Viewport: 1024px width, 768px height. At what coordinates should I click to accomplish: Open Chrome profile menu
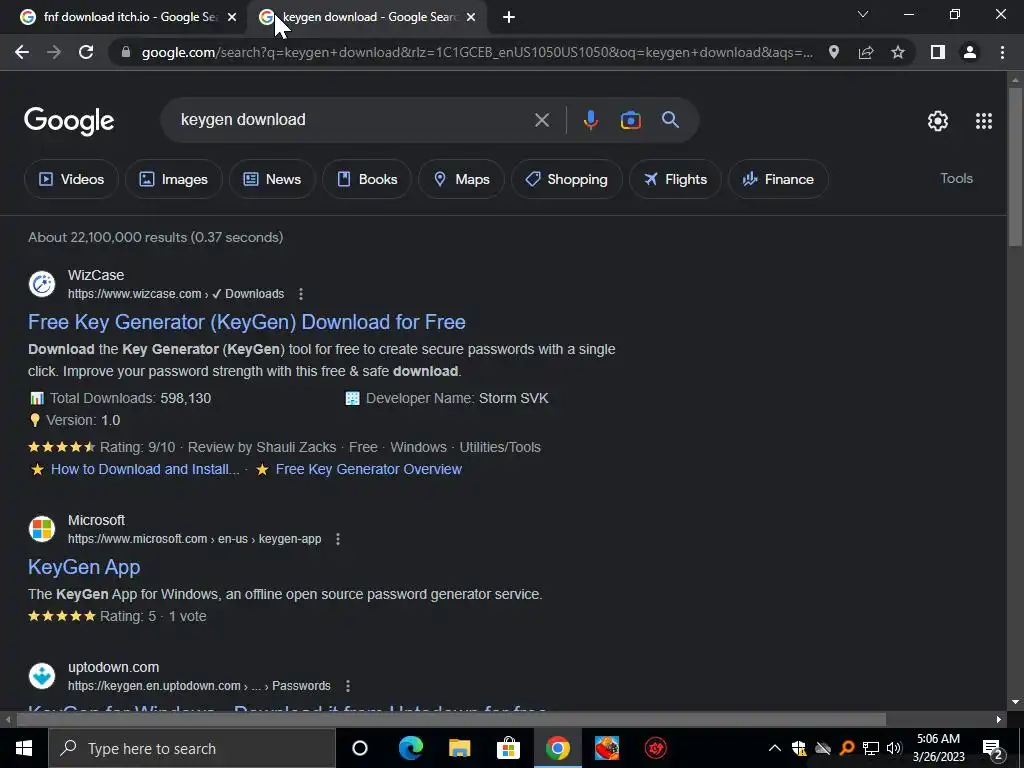coord(970,52)
